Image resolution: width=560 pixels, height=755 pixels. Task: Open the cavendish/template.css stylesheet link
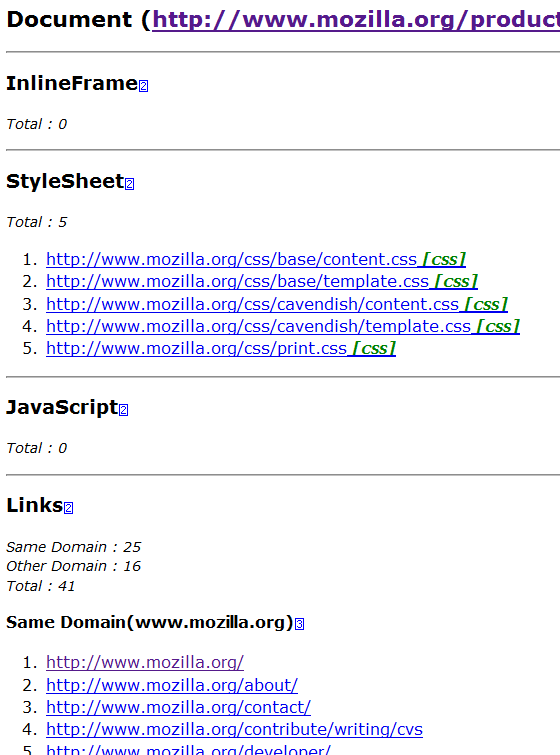click(x=259, y=326)
